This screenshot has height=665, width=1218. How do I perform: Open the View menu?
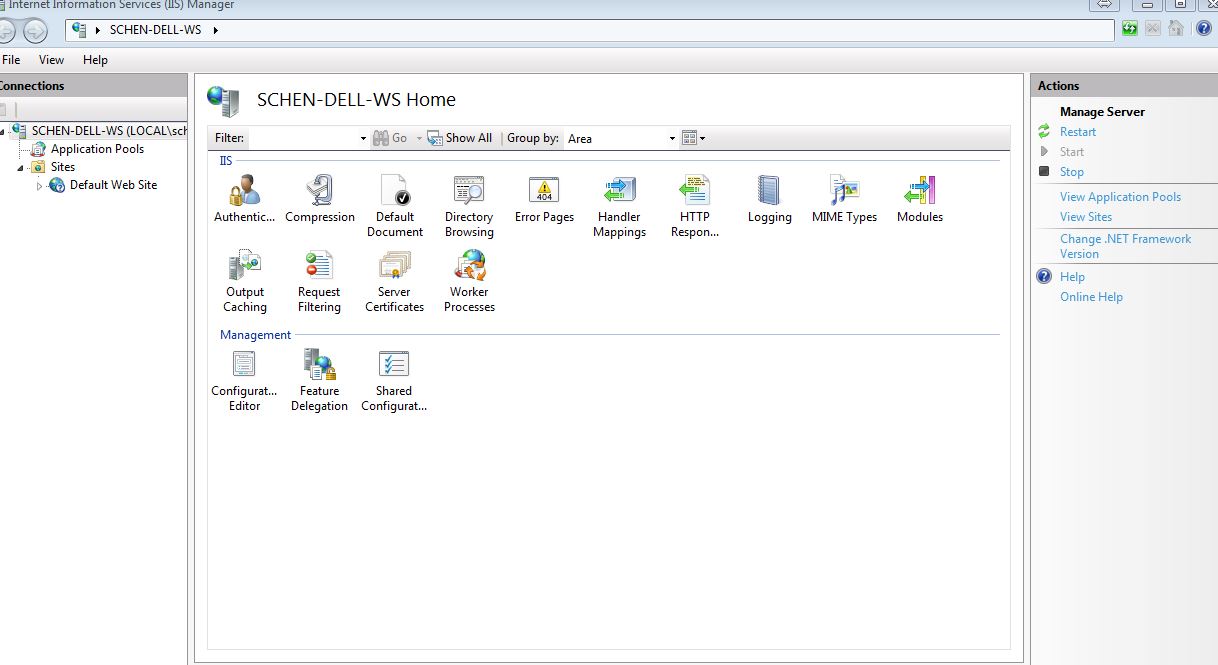[51, 59]
